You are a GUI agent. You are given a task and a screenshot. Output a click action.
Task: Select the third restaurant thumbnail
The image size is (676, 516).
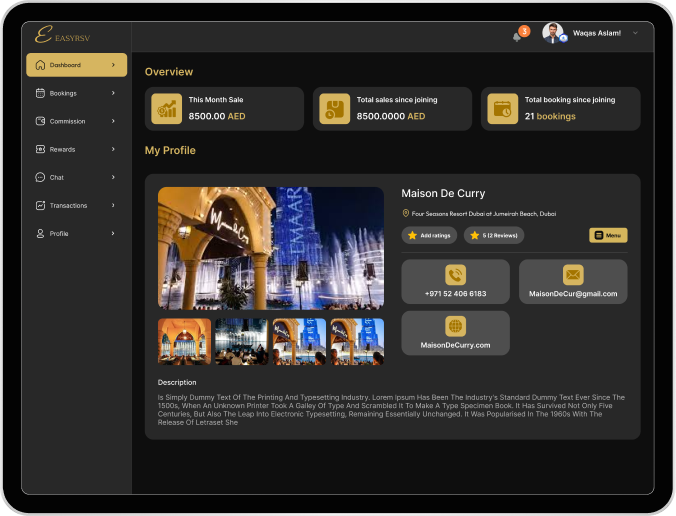(x=299, y=341)
